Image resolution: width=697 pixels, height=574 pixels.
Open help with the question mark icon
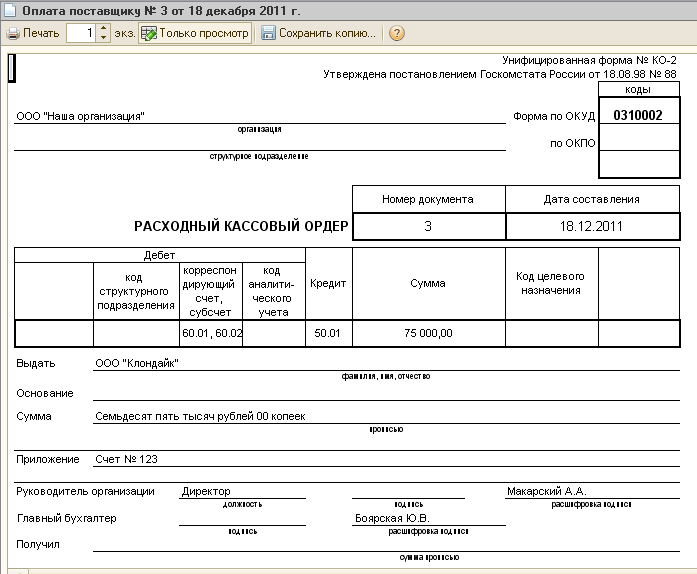[x=397, y=33]
